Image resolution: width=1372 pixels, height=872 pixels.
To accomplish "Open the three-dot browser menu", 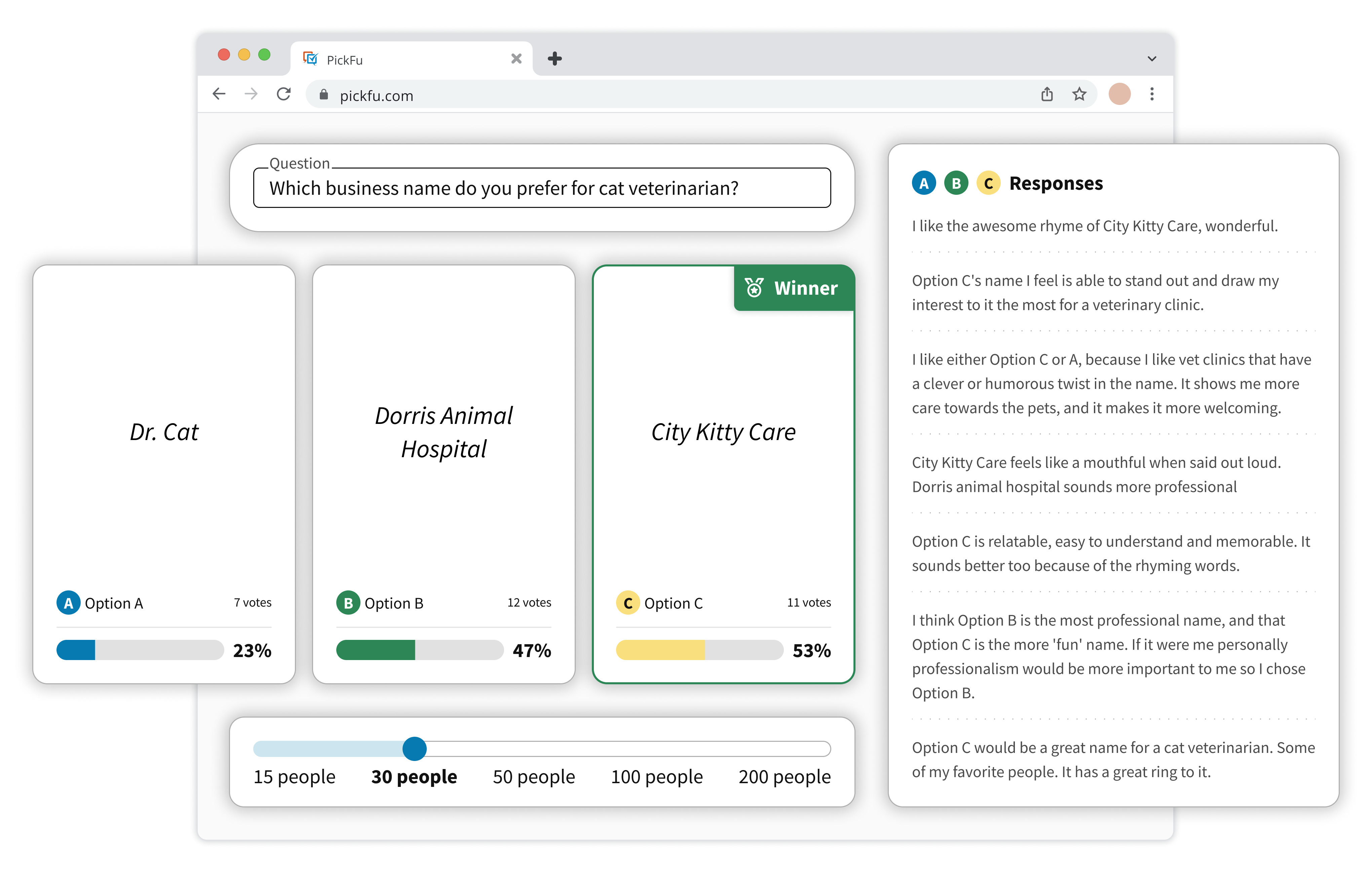I will (1151, 94).
